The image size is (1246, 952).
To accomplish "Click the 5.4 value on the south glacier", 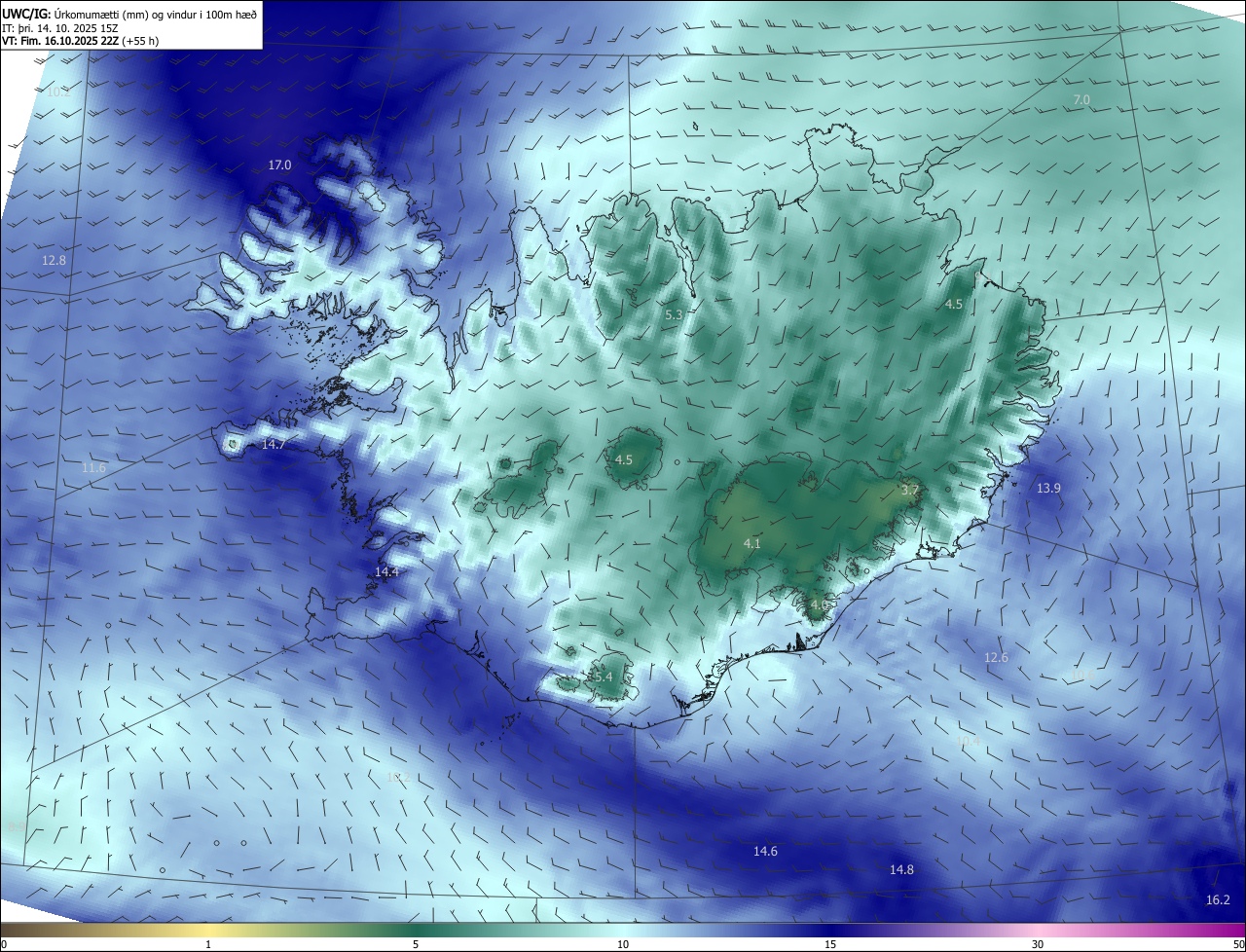I will click(x=603, y=677).
